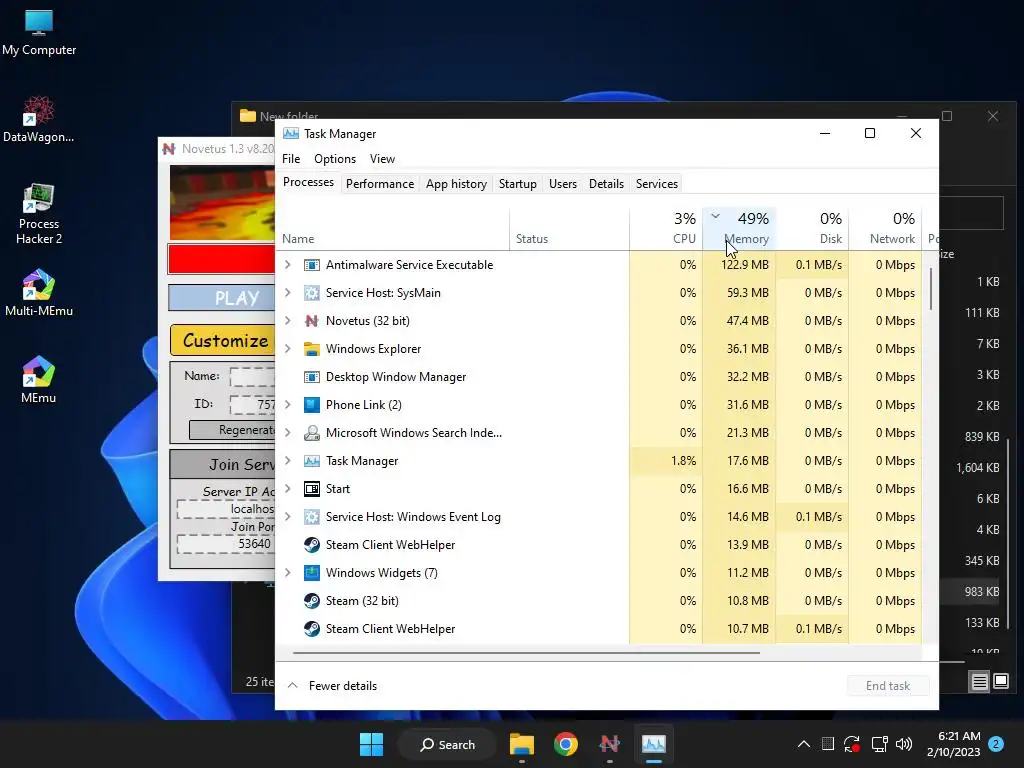Switch to the Startup tab
Screen dimensions: 1024x768
tap(518, 184)
